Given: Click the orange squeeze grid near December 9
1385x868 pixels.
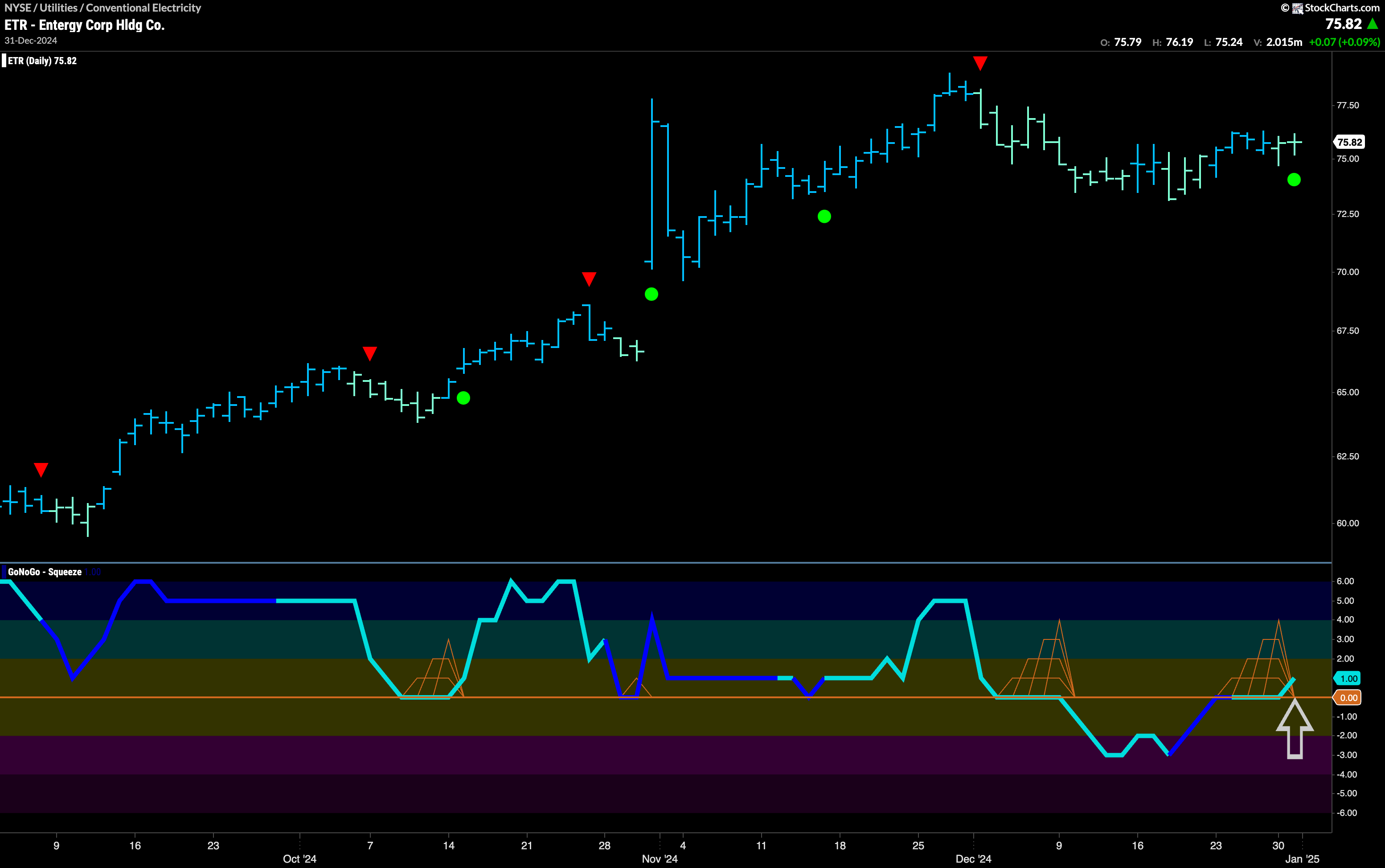Looking at the screenshot, I should tap(1037, 659).
